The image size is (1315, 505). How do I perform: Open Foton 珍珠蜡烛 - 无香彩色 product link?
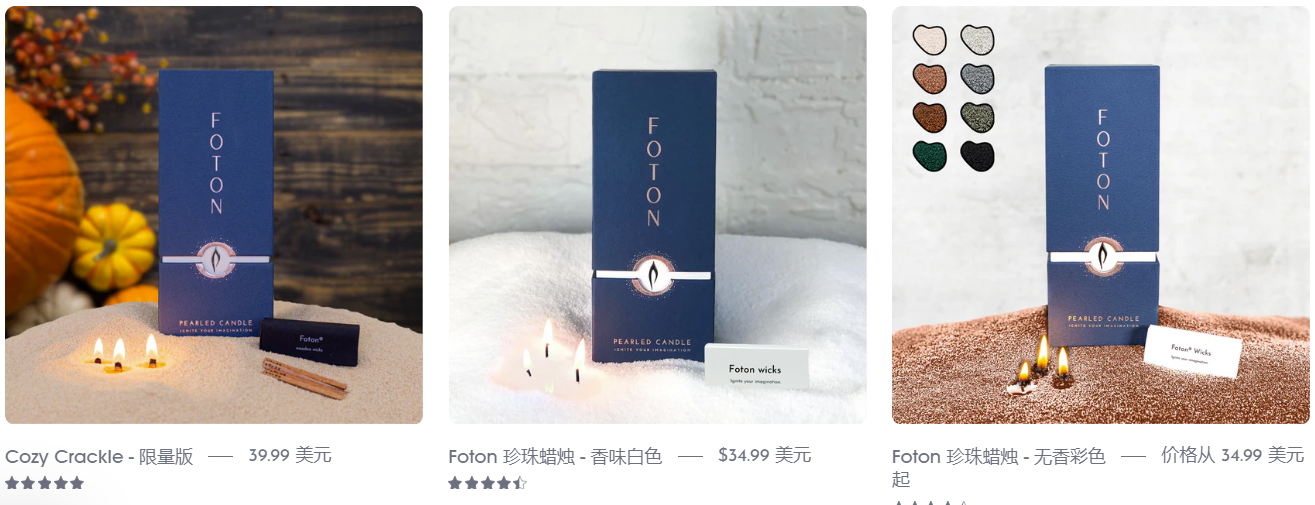pyautogui.click(x=998, y=466)
